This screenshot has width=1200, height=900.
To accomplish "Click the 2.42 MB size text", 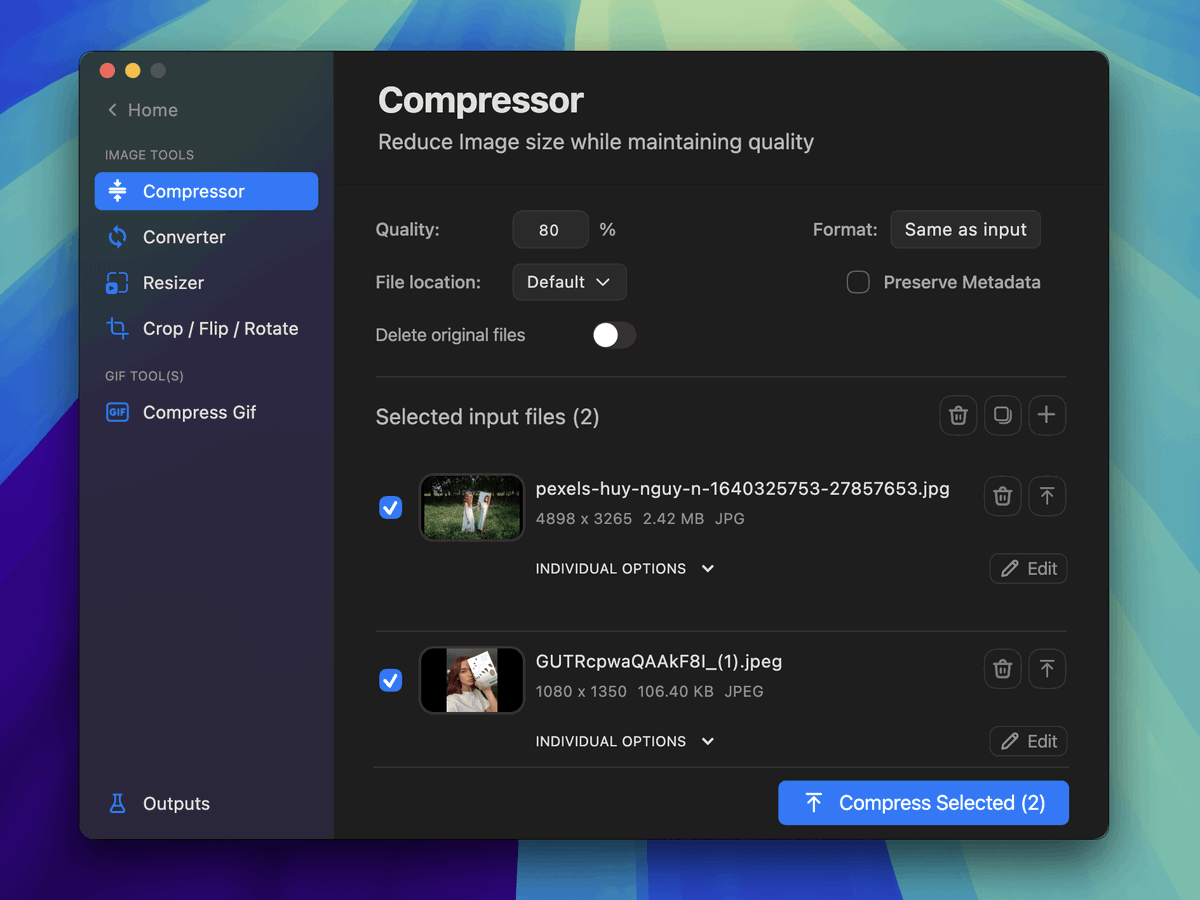I will click(x=674, y=519).
